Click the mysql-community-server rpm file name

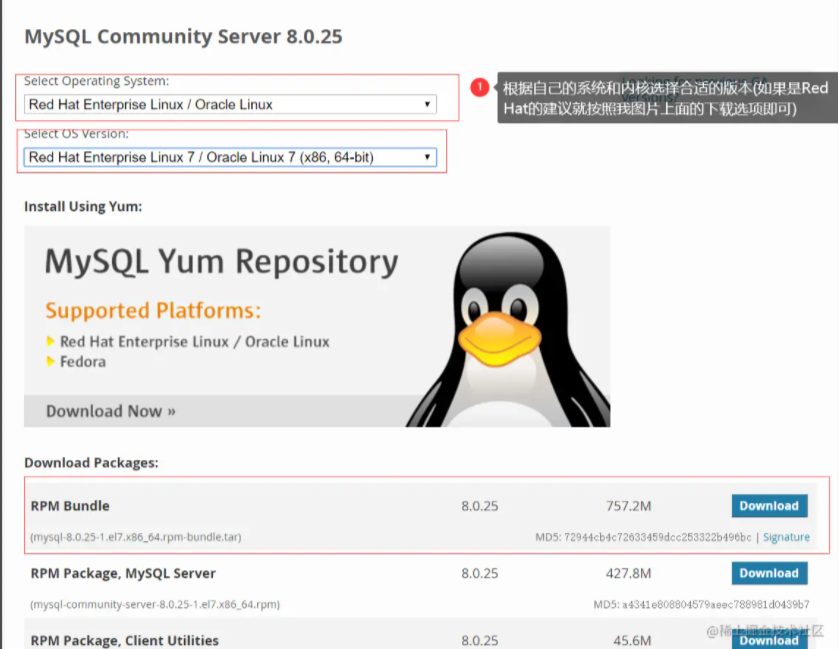[x=155, y=604]
